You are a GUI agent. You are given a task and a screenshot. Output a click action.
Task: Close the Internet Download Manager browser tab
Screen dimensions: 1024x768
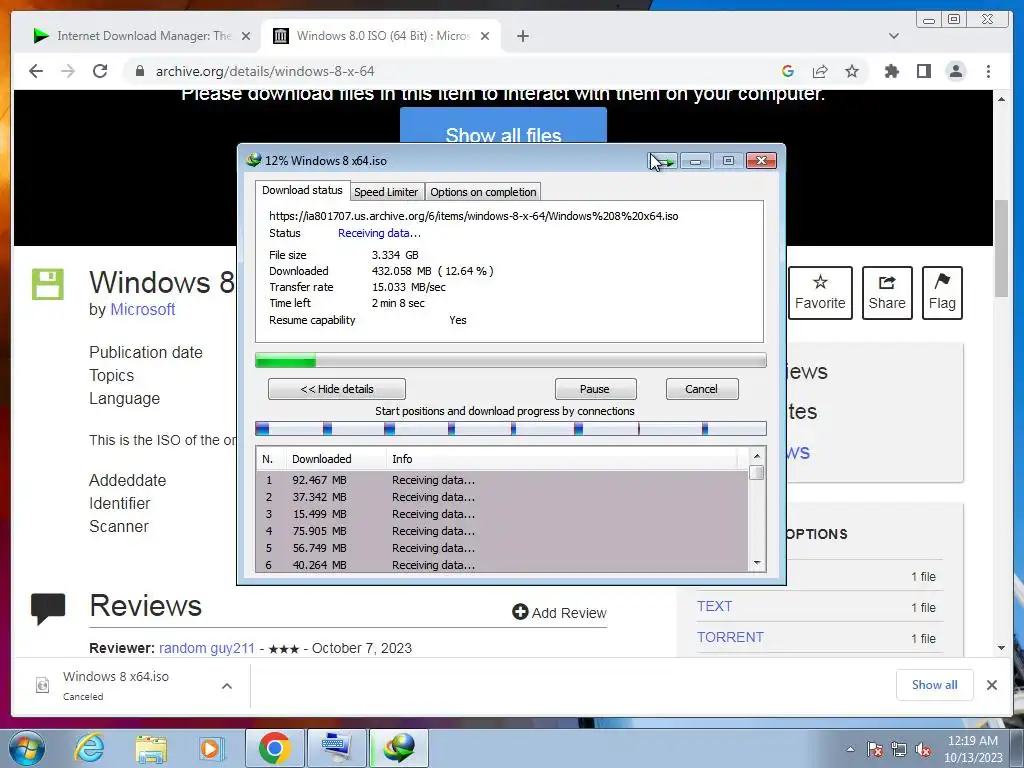point(246,36)
